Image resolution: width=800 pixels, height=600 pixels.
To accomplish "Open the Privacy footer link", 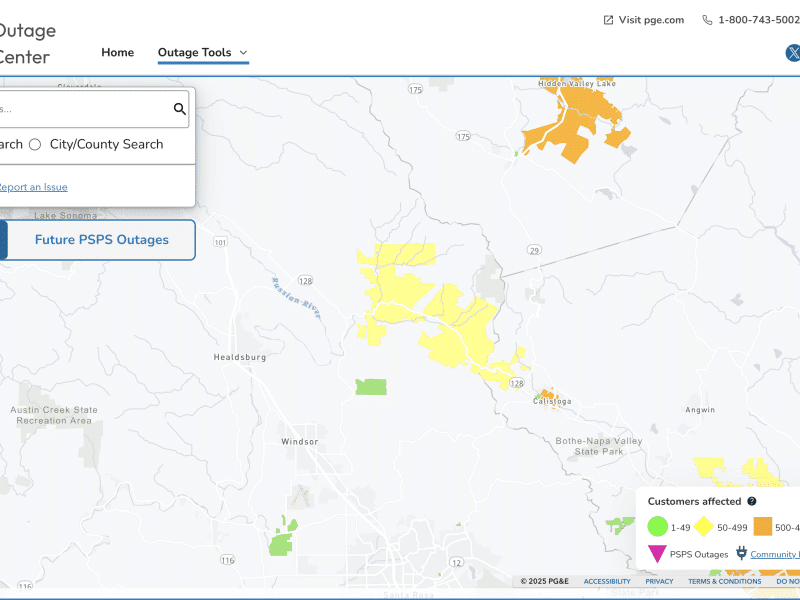I will tap(659, 581).
